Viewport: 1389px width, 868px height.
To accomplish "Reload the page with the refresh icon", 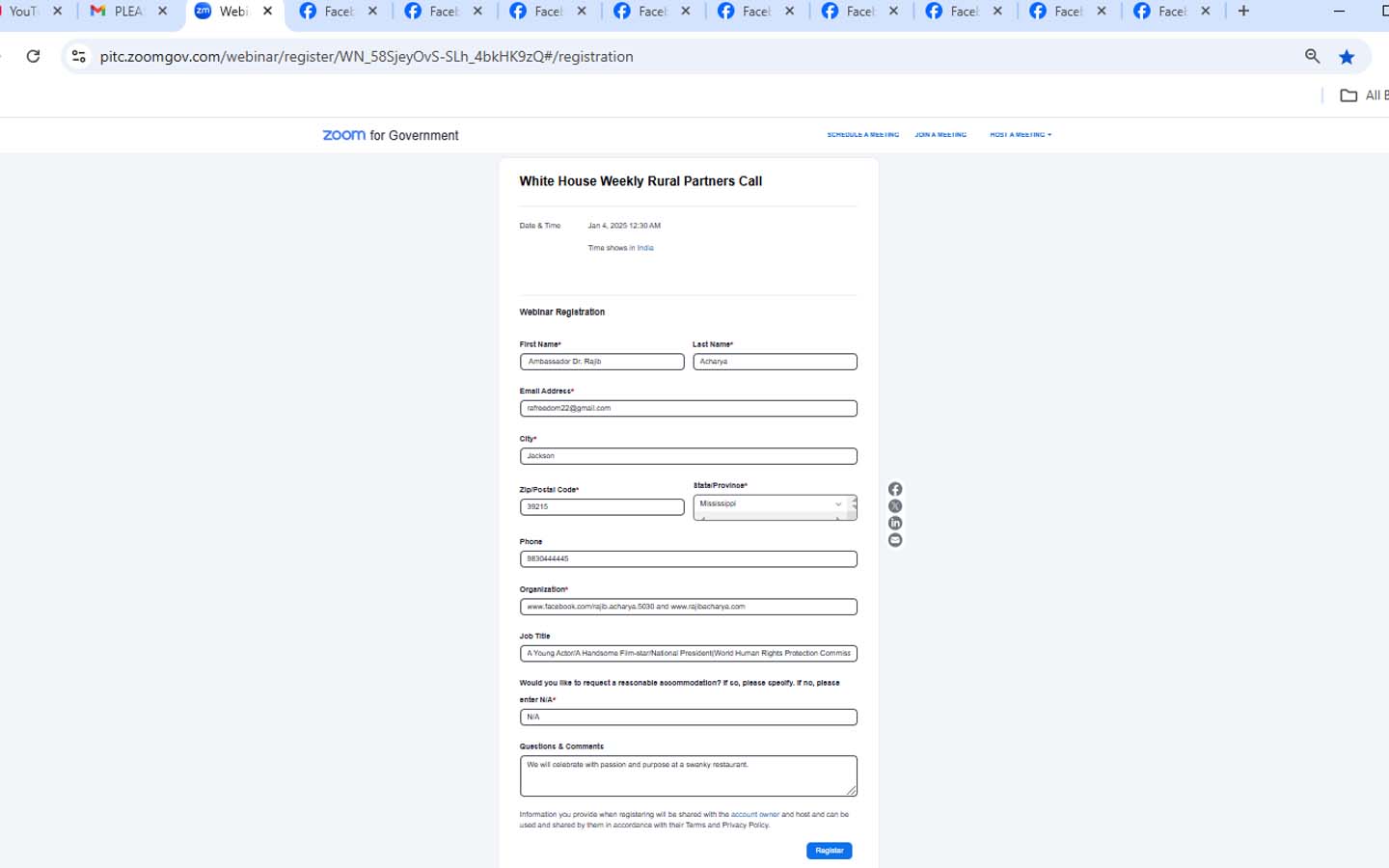I will pyautogui.click(x=33, y=56).
